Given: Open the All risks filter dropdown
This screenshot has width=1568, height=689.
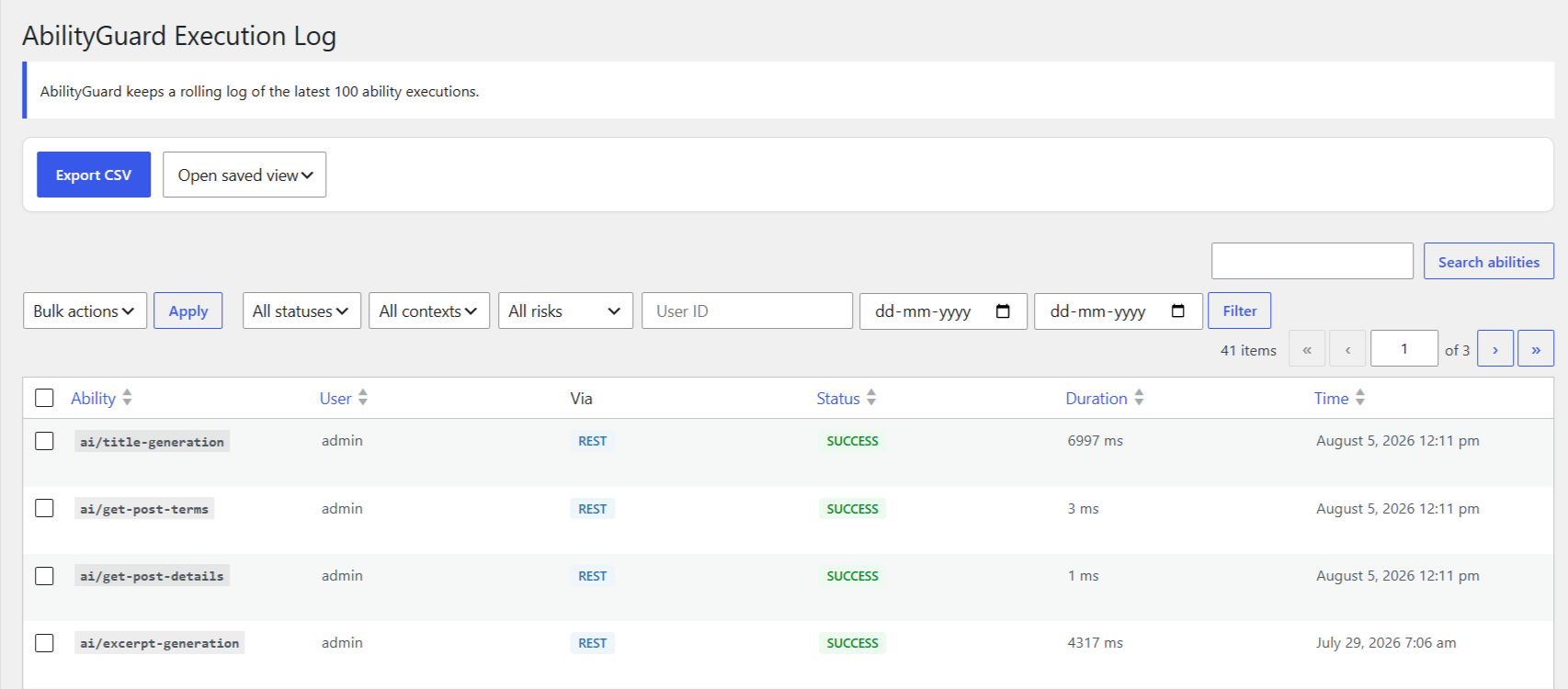Looking at the screenshot, I should pyautogui.click(x=565, y=311).
